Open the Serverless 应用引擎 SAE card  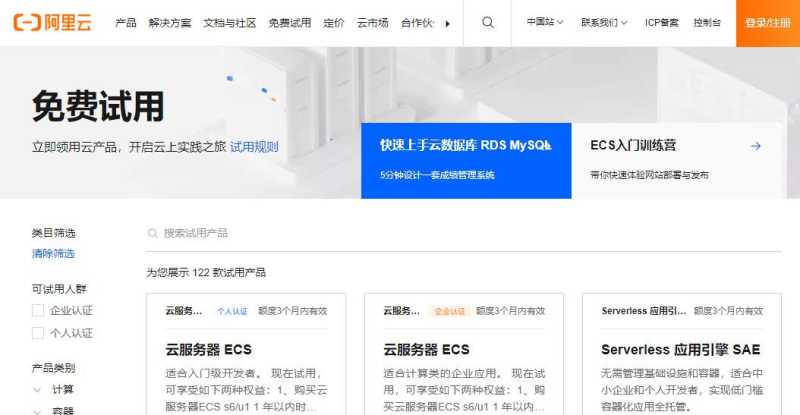[x=682, y=354]
